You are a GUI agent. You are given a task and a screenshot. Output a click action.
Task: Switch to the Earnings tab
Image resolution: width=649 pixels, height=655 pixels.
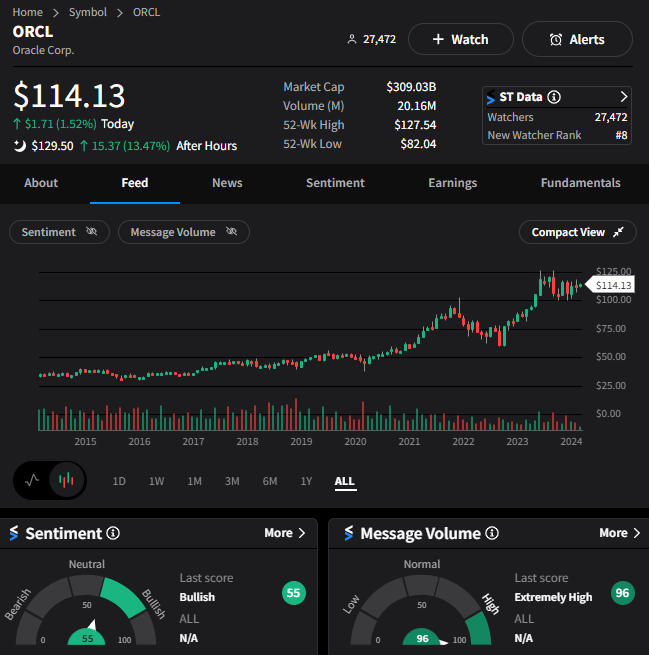(x=453, y=183)
